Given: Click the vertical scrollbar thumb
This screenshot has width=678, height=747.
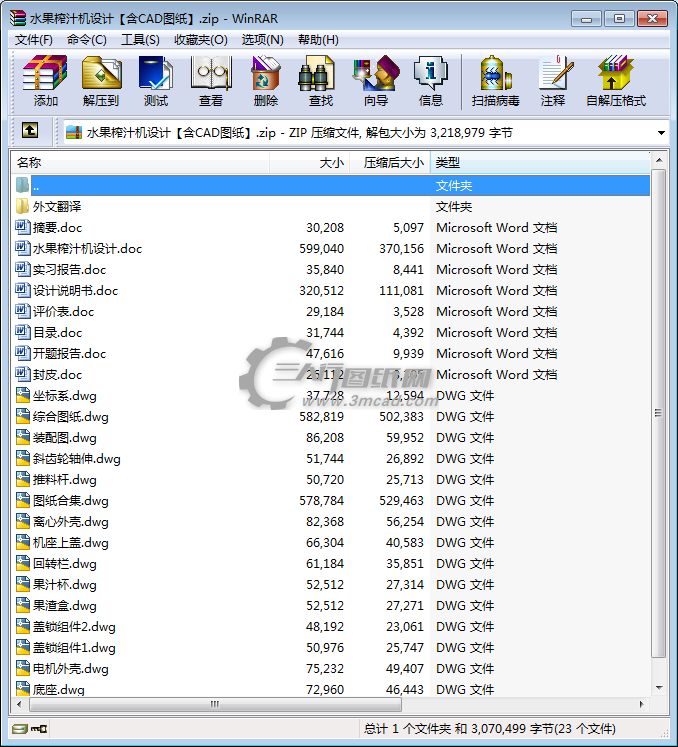Looking at the screenshot, I should [659, 413].
